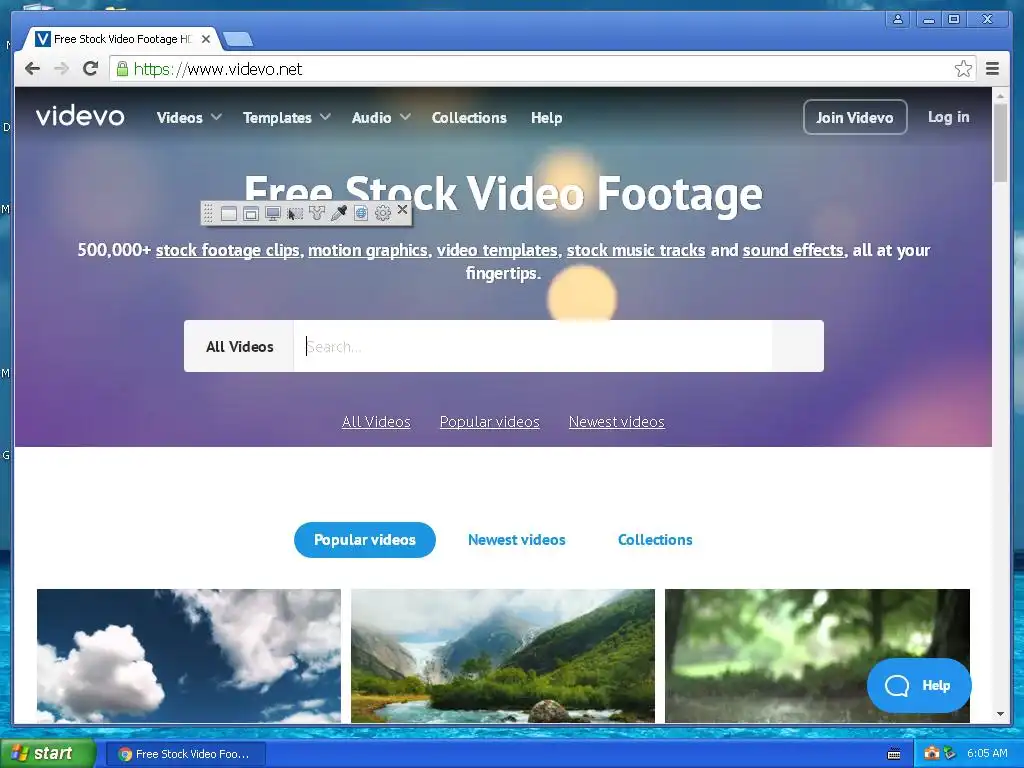Open the Help chat bubble
Screen dimensions: 1024x768
tap(919, 685)
